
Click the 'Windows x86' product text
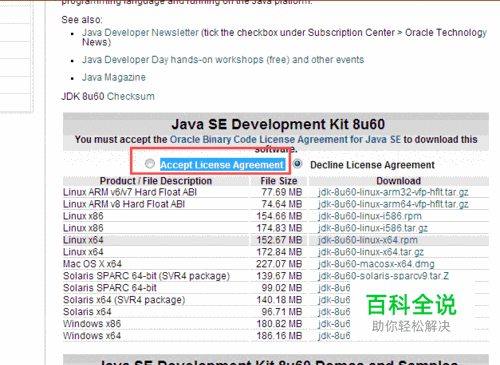coord(92,324)
